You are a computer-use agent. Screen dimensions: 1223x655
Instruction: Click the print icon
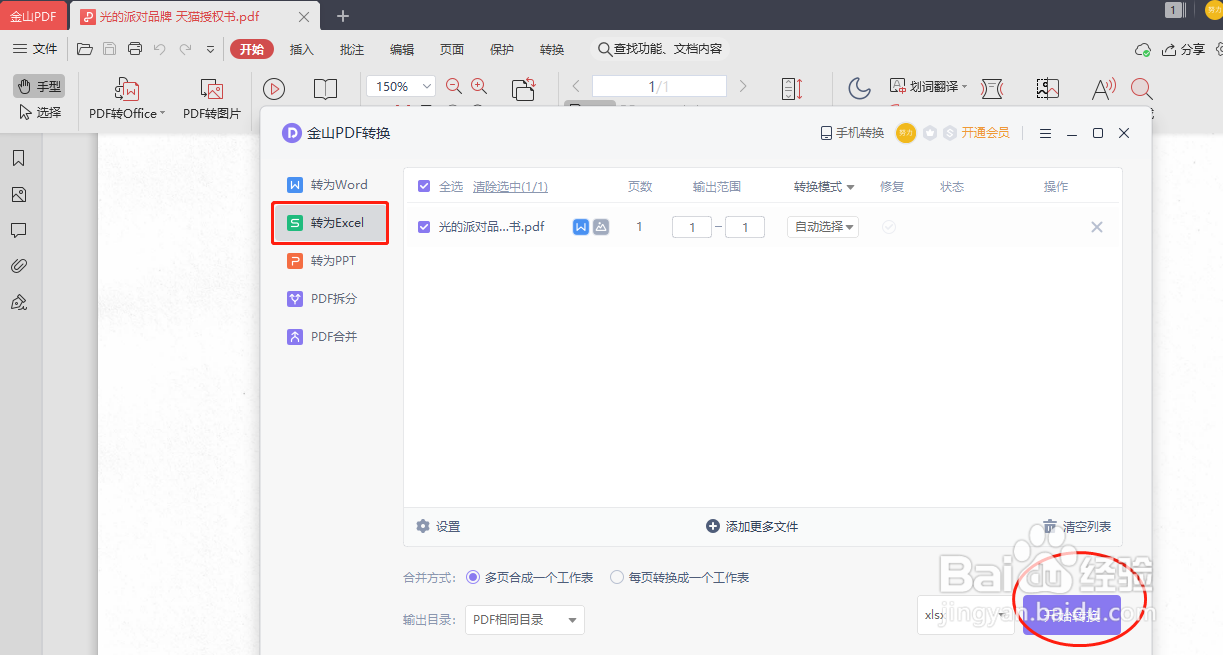[x=135, y=49]
